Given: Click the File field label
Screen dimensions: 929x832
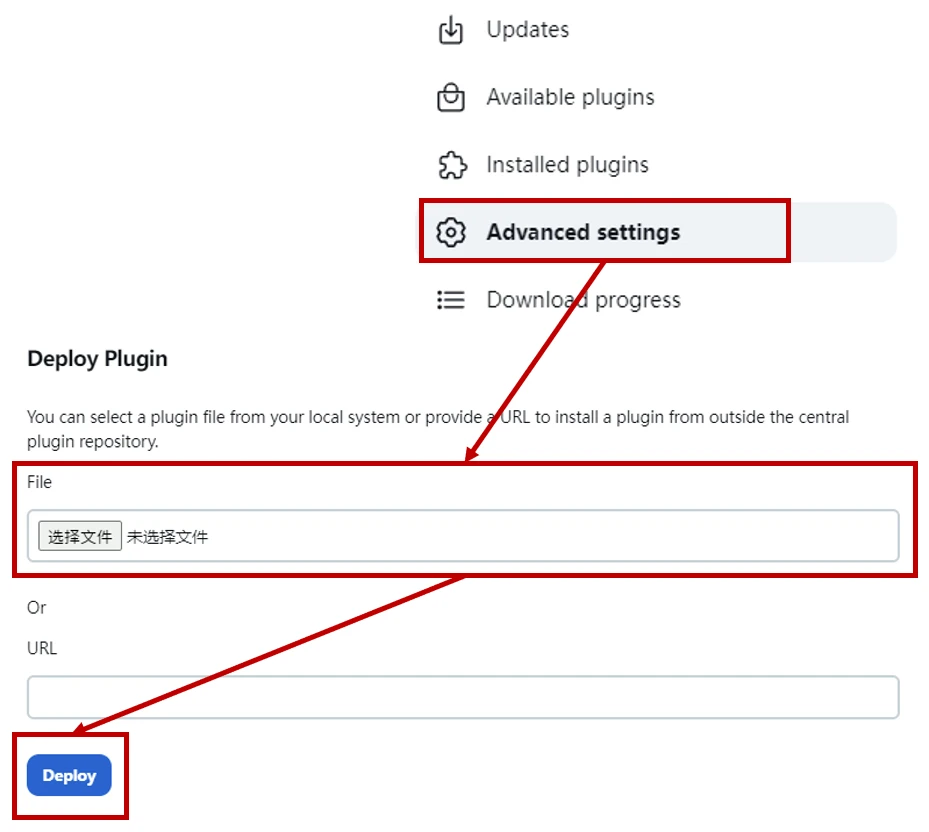Looking at the screenshot, I should click(x=39, y=482).
